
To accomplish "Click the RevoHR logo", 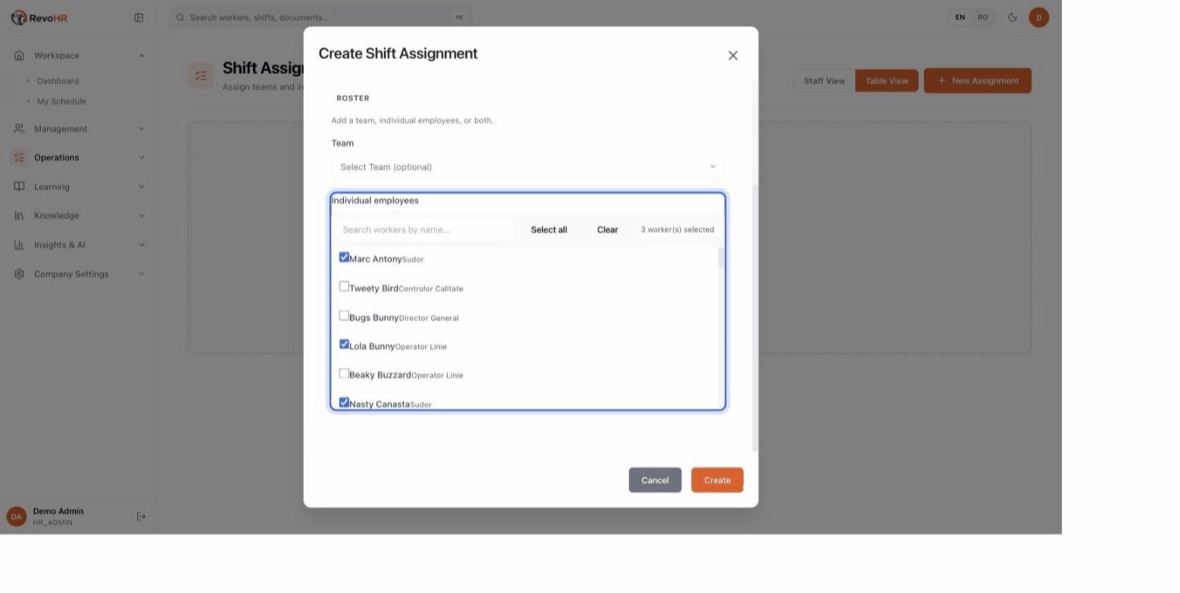I will pyautogui.click(x=39, y=17).
